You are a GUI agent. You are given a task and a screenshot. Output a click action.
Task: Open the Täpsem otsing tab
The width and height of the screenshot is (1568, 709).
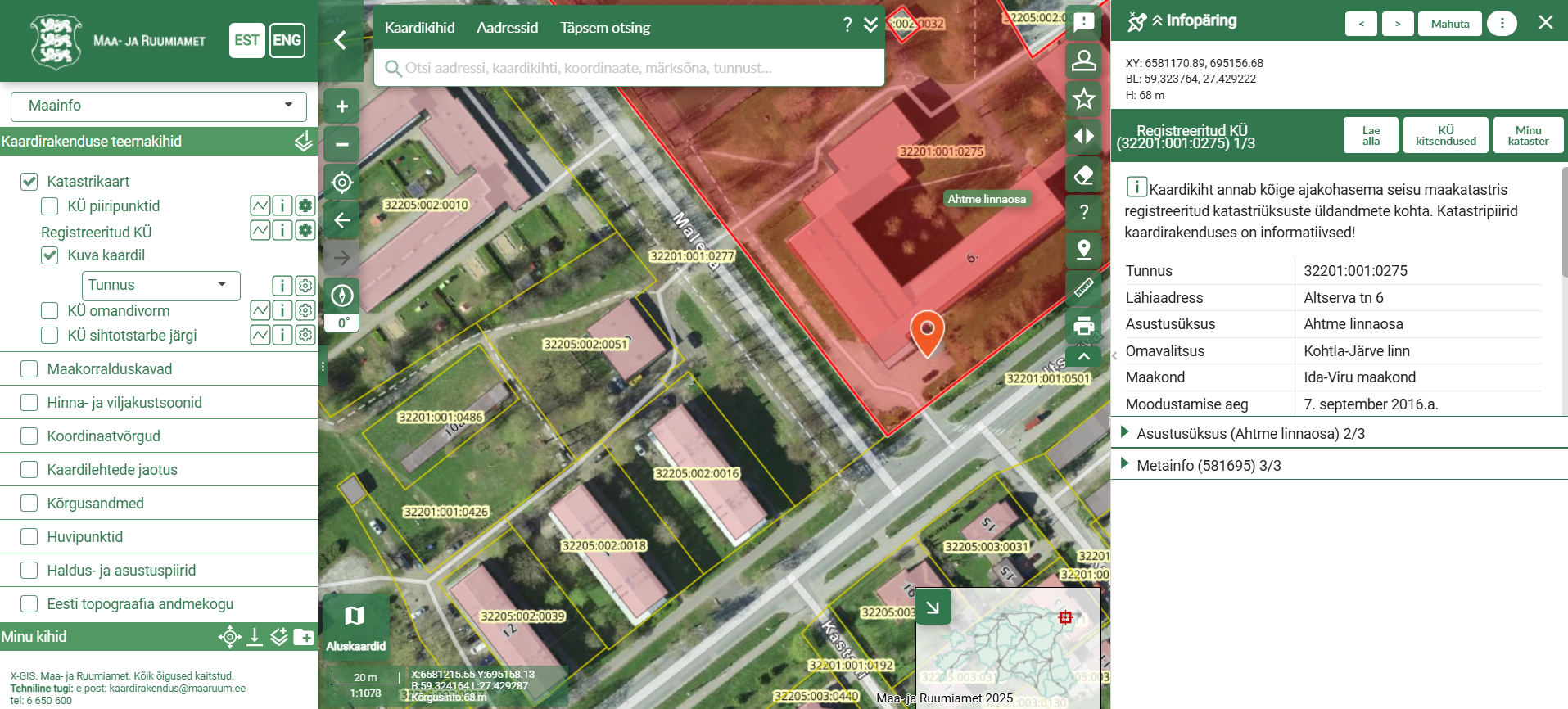pyautogui.click(x=604, y=28)
